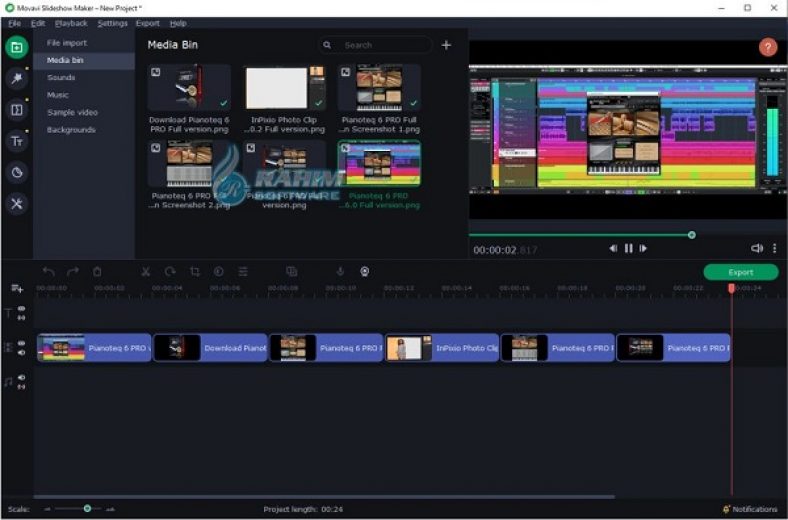This screenshot has width=788, height=520.
Task: Open the Playback menu
Action: click(x=71, y=23)
